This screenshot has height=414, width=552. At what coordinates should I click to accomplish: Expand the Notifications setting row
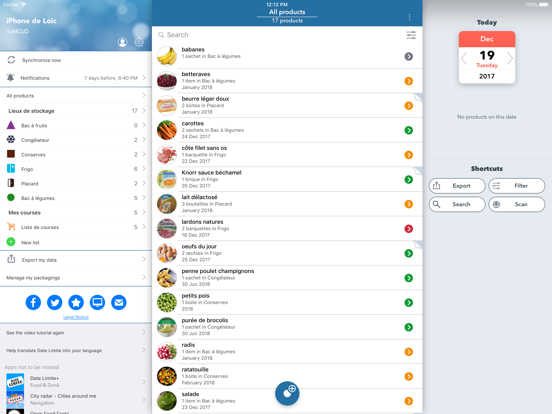[x=76, y=78]
